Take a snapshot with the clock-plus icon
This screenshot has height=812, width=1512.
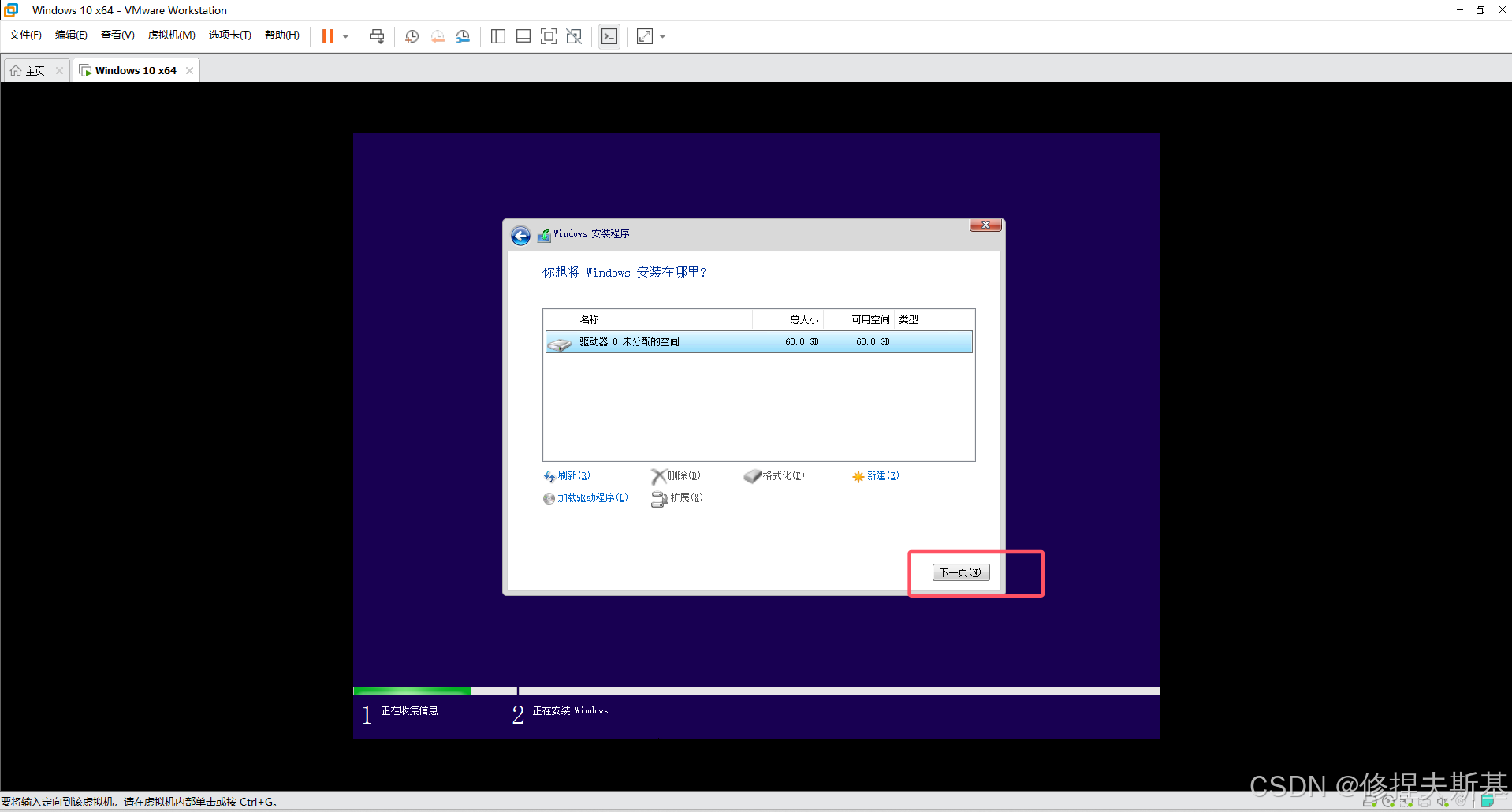click(x=412, y=36)
